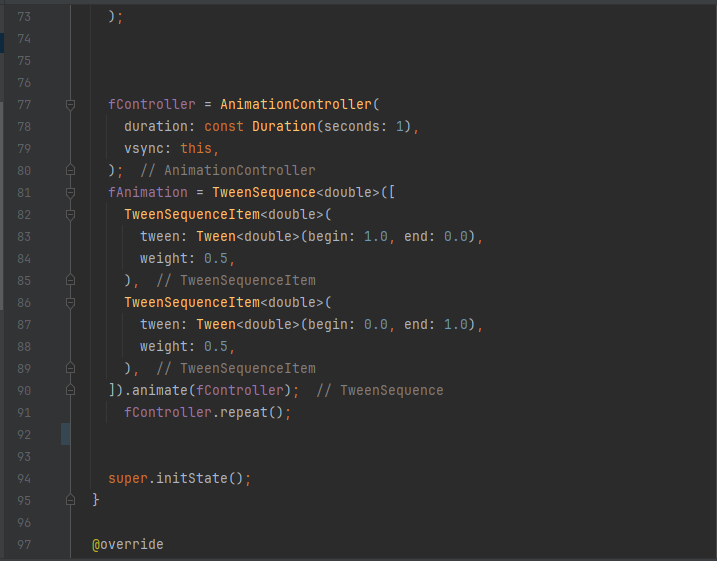Click 'weight: 0.5' on line 88
Image resolution: width=717 pixels, height=561 pixels.
[184, 347]
